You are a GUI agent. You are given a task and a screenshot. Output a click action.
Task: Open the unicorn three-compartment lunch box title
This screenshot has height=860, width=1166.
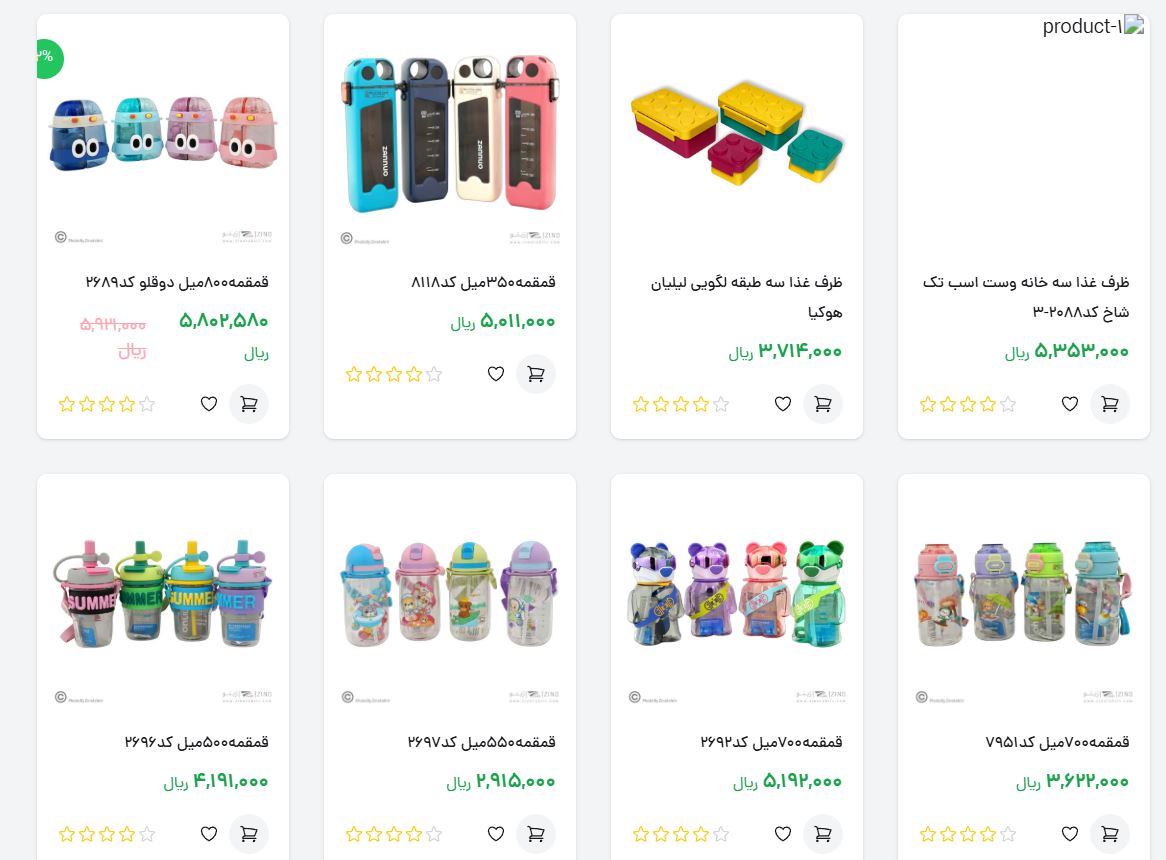coord(1026,297)
